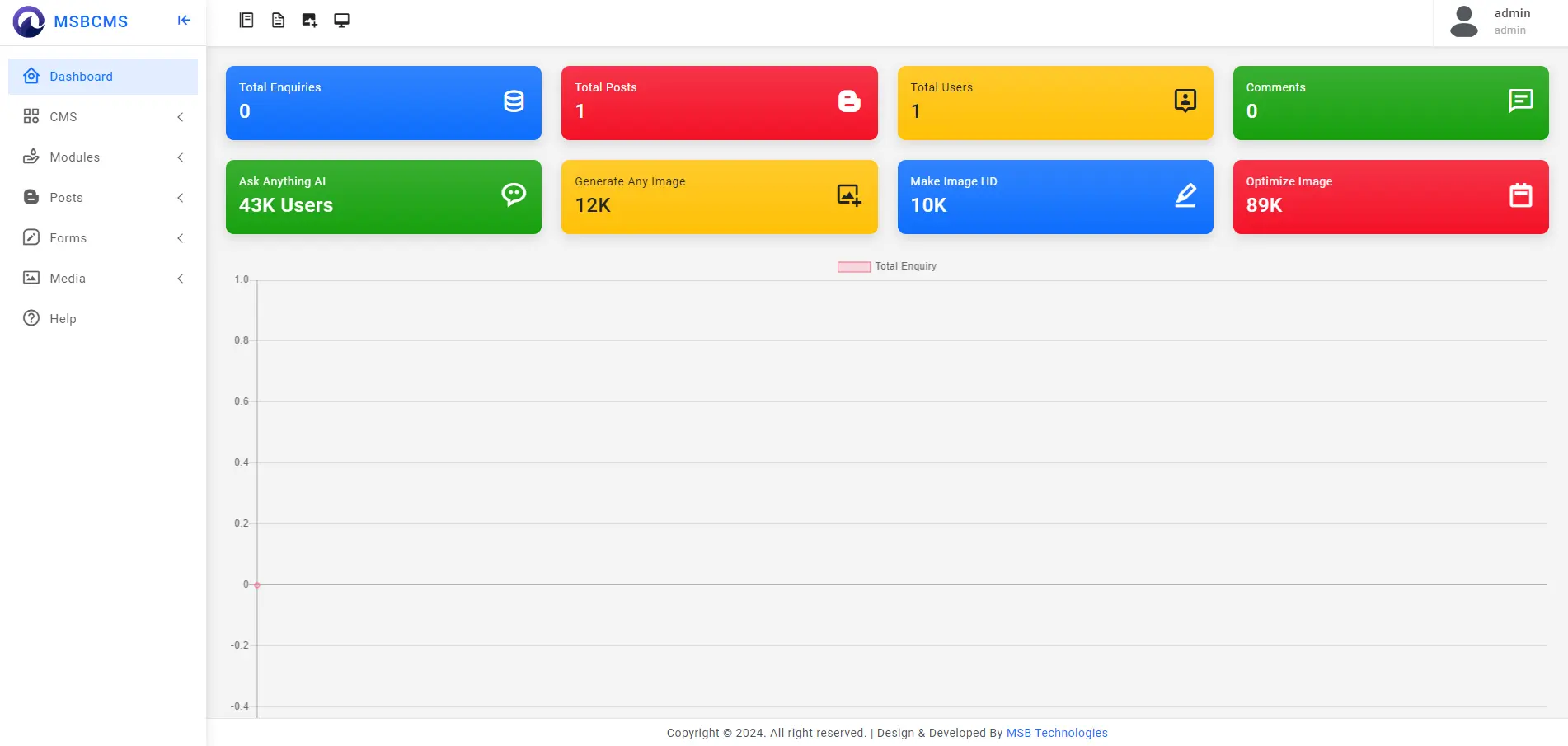Expand the Posts submenu arrow
Screen dimensions: 1568x746
pyautogui.click(x=181, y=198)
